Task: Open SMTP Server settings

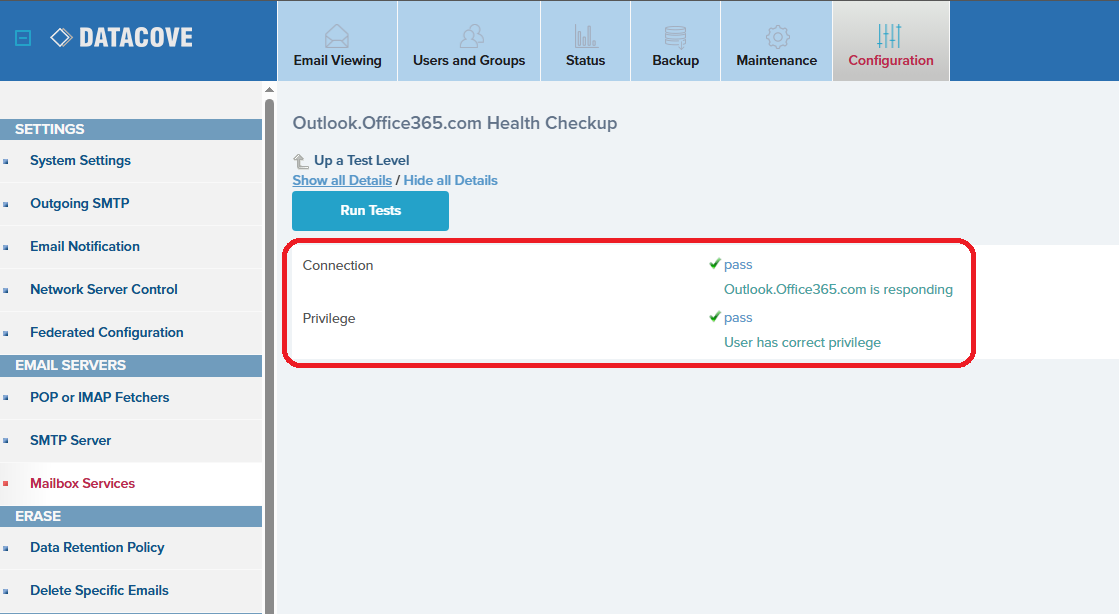Action: pyautogui.click(x=71, y=441)
